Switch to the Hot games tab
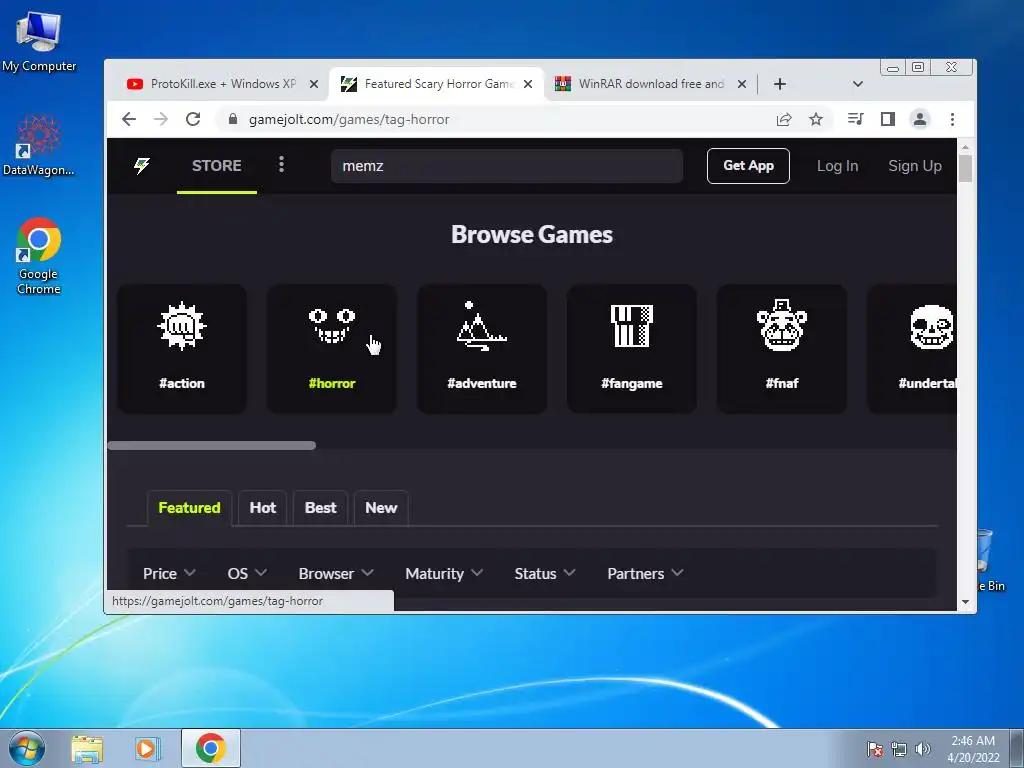This screenshot has width=1024, height=768. click(263, 507)
